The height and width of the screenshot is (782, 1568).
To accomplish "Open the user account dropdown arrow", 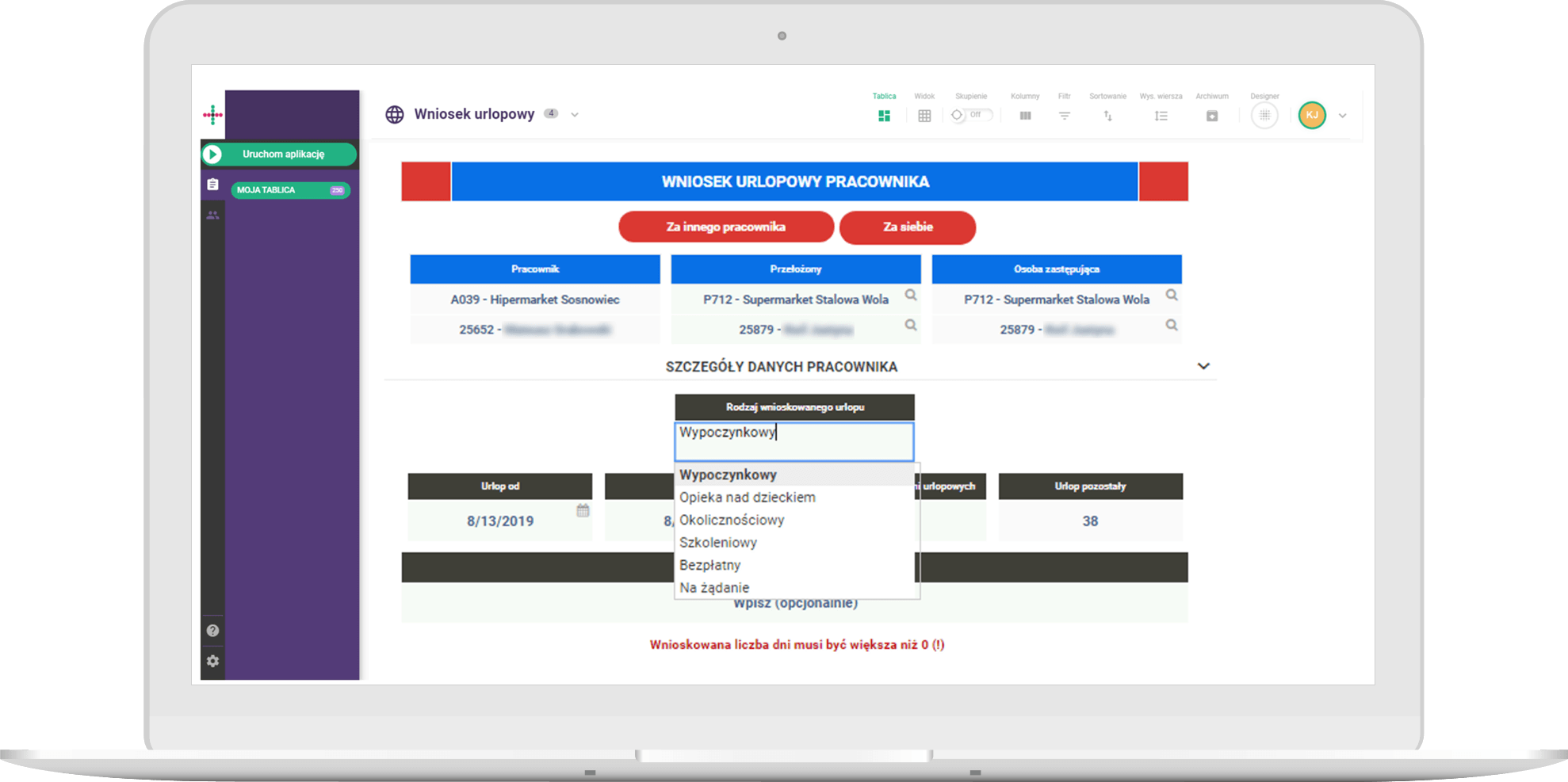I will (x=1342, y=116).
